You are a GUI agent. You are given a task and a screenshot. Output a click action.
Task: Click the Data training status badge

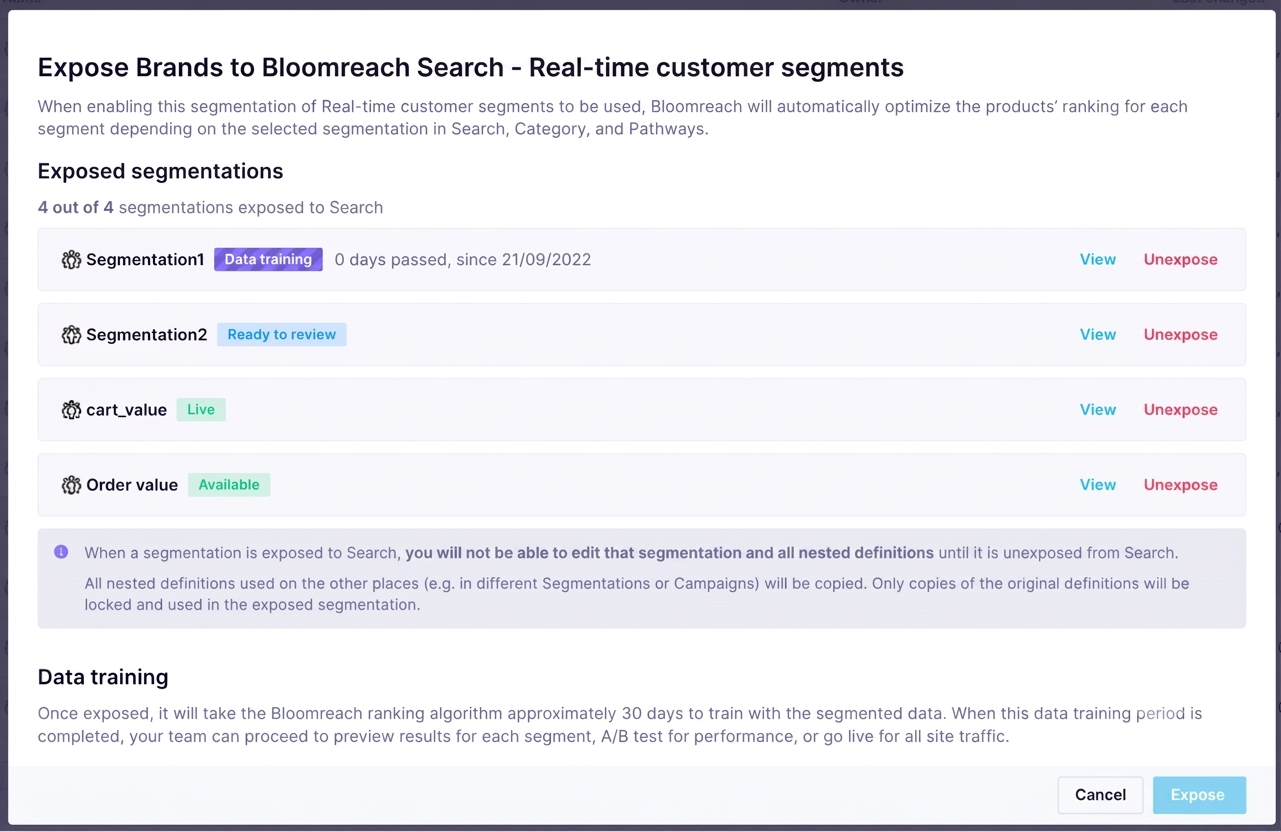tap(268, 259)
